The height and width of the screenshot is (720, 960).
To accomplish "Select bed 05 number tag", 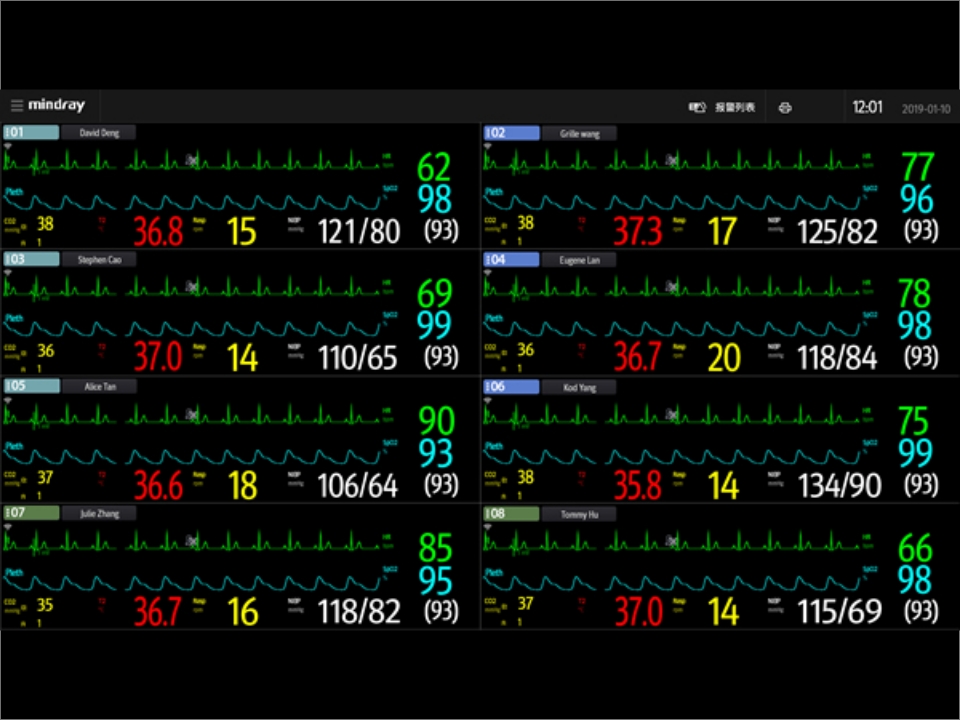I will click(31, 386).
